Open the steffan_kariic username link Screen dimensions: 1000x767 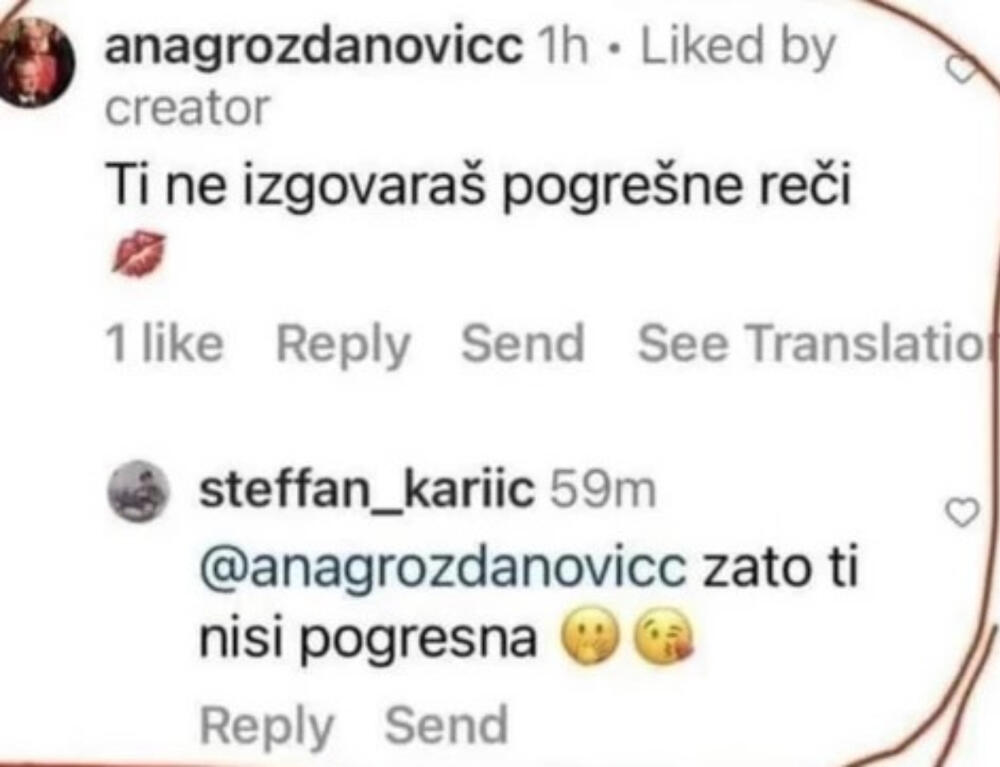tap(367, 490)
